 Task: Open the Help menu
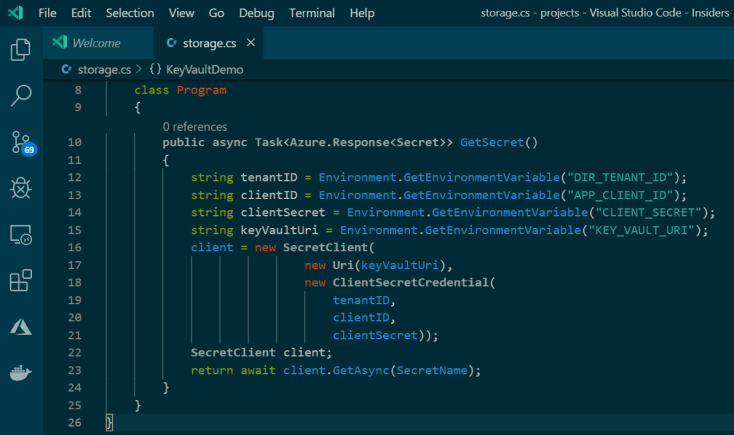tap(362, 13)
